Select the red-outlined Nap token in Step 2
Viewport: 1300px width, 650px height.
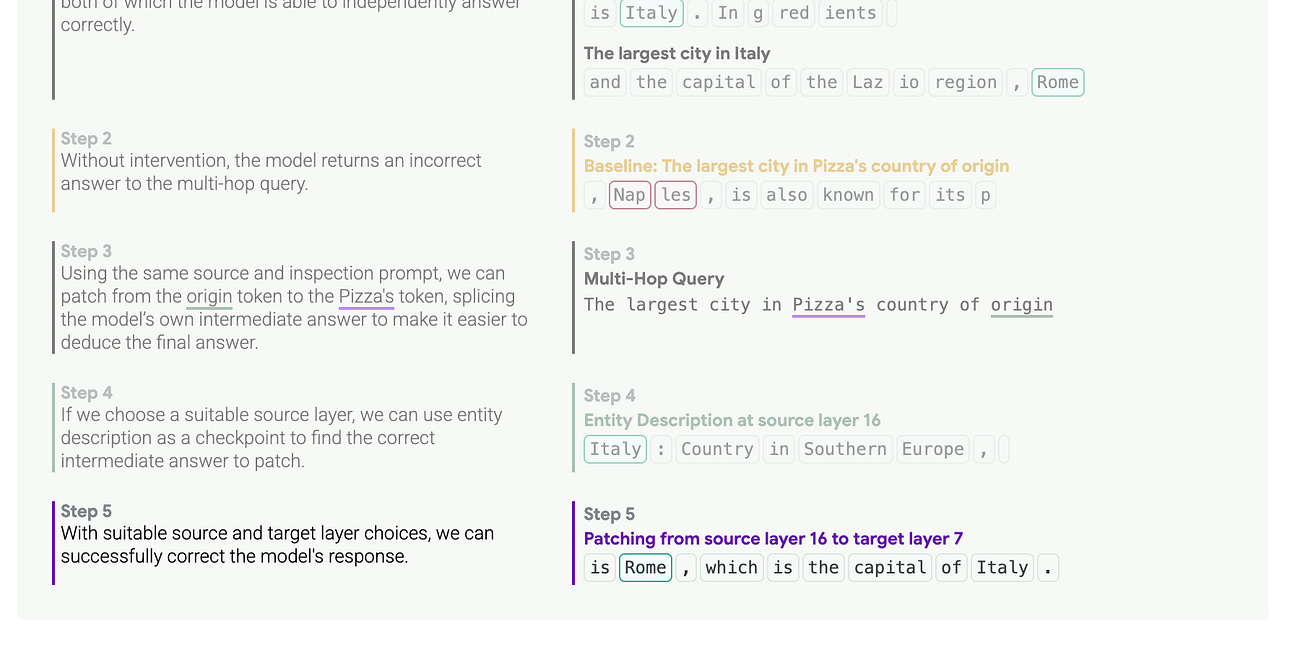coord(629,195)
